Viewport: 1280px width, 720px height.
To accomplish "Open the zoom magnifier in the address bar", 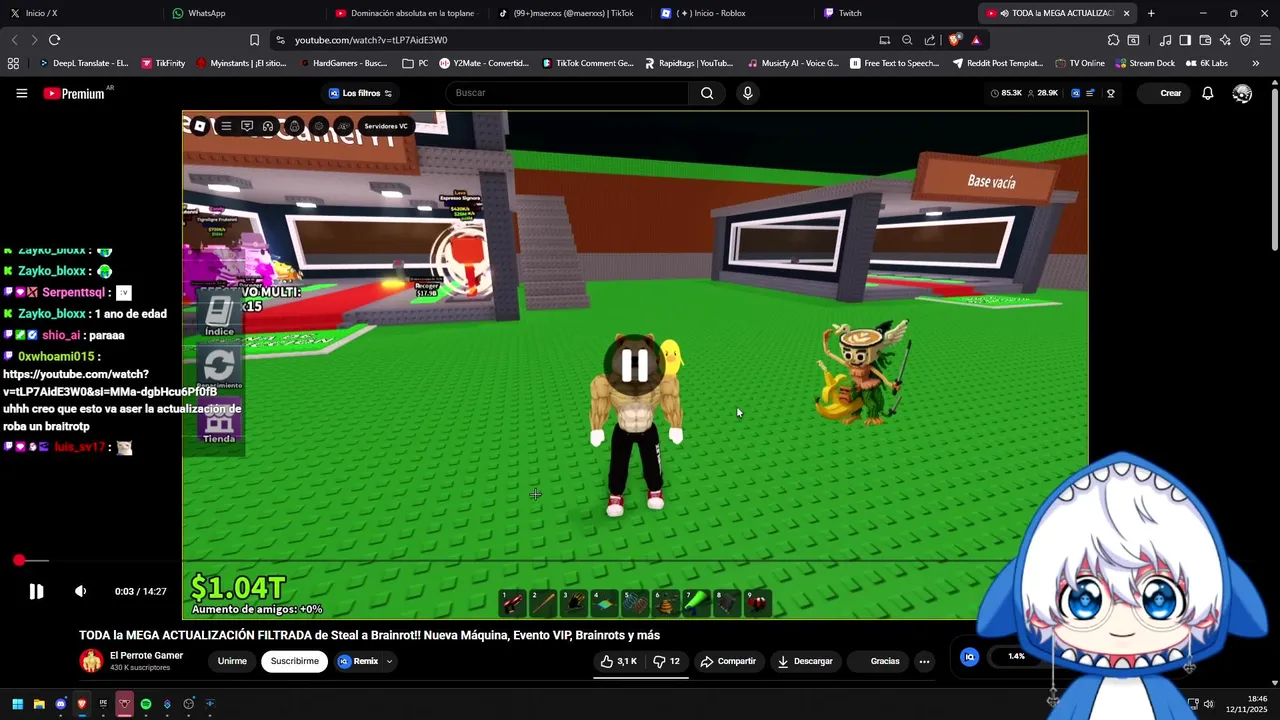I will click(907, 40).
